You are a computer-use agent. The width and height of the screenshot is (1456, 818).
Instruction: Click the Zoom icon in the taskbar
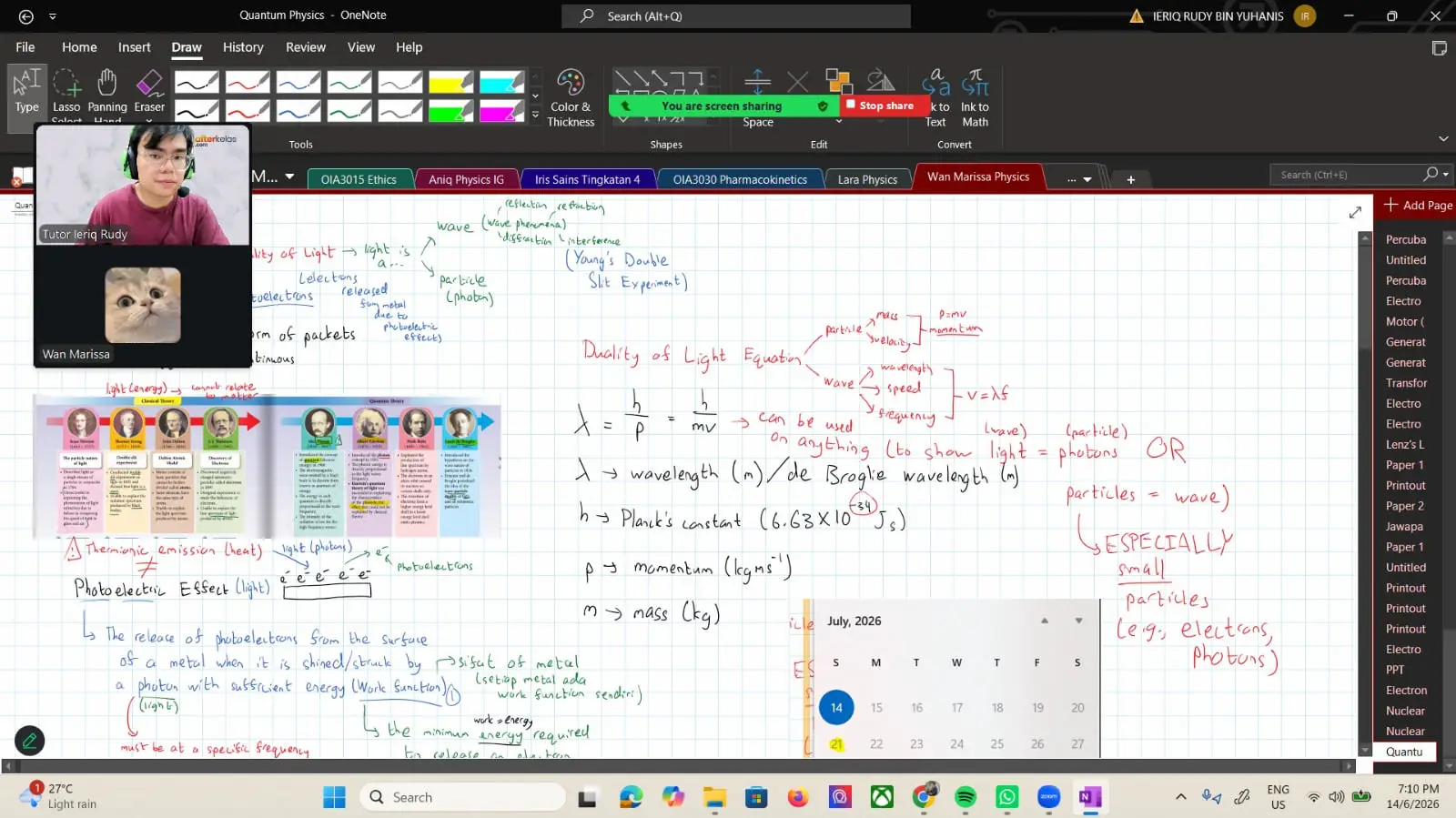[x=1048, y=798]
